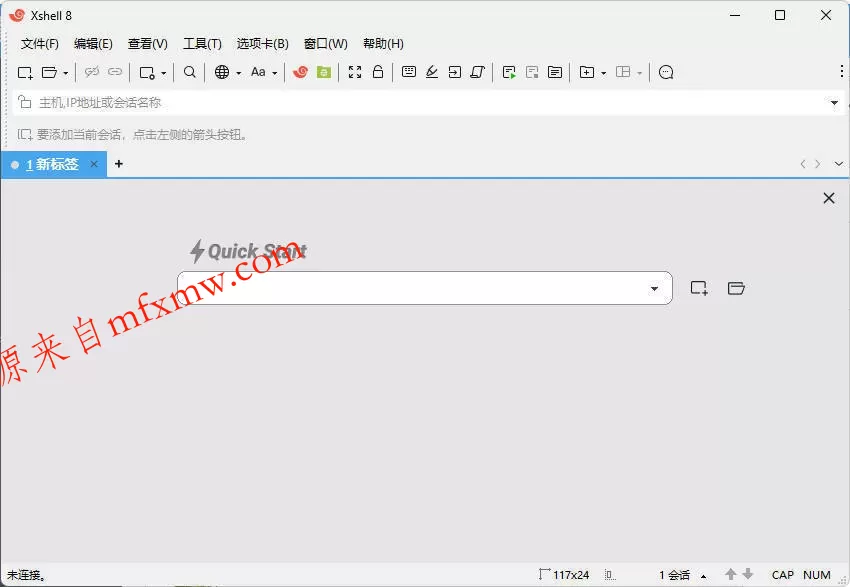Click the cursor position status icon
Viewport: 850px width, 587px height.
pos(609,575)
